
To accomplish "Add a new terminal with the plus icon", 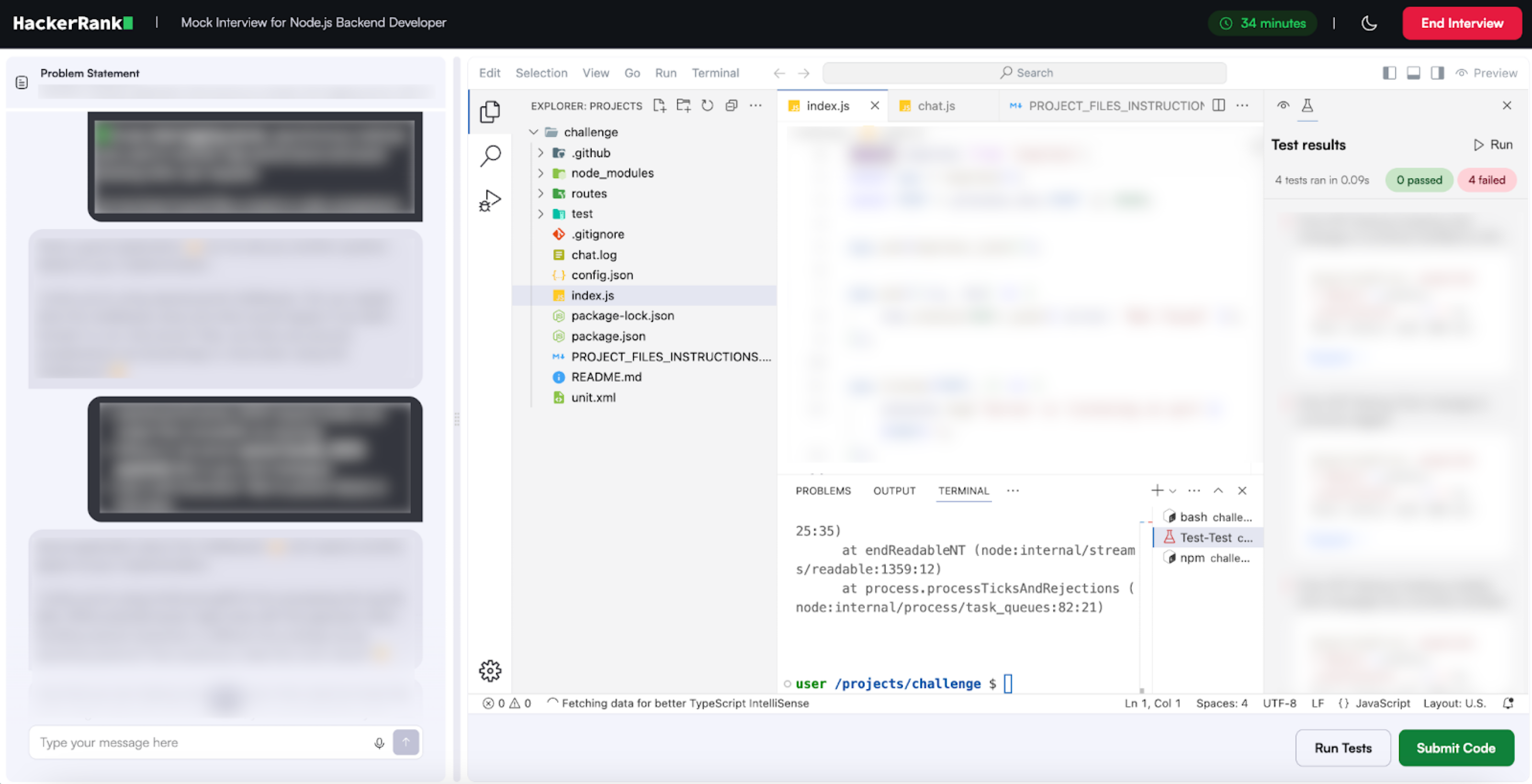I will pos(1156,491).
